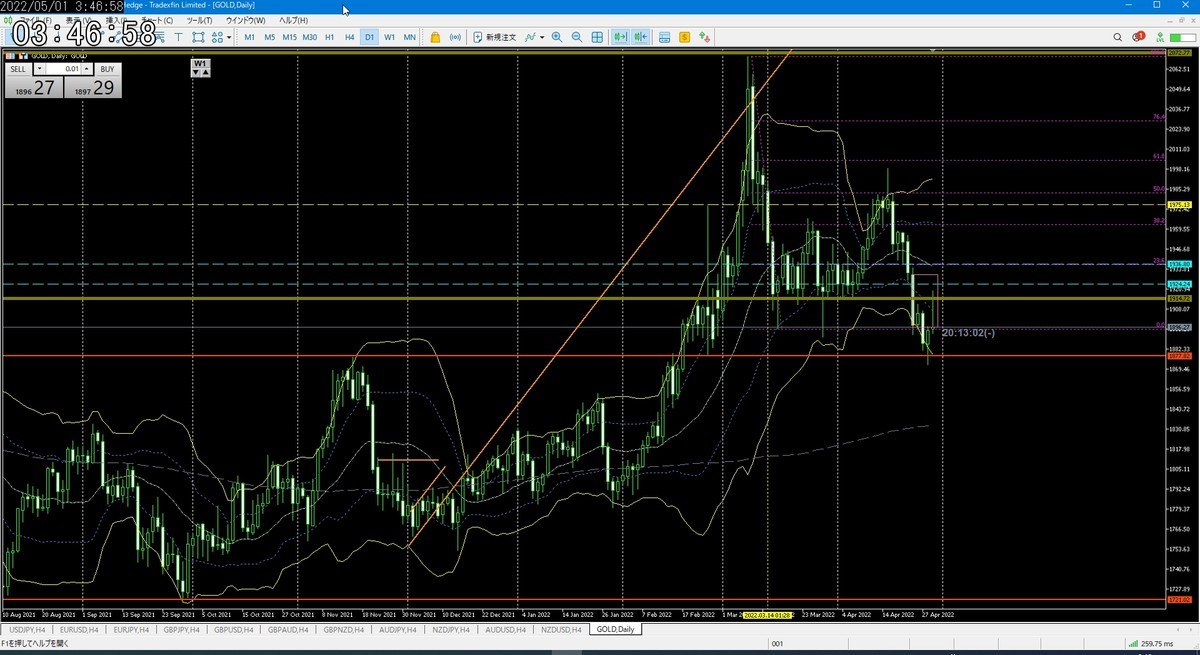The image size is (1200, 655).
Task: Switch chart to M1 timeframe
Action: [x=249, y=37]
